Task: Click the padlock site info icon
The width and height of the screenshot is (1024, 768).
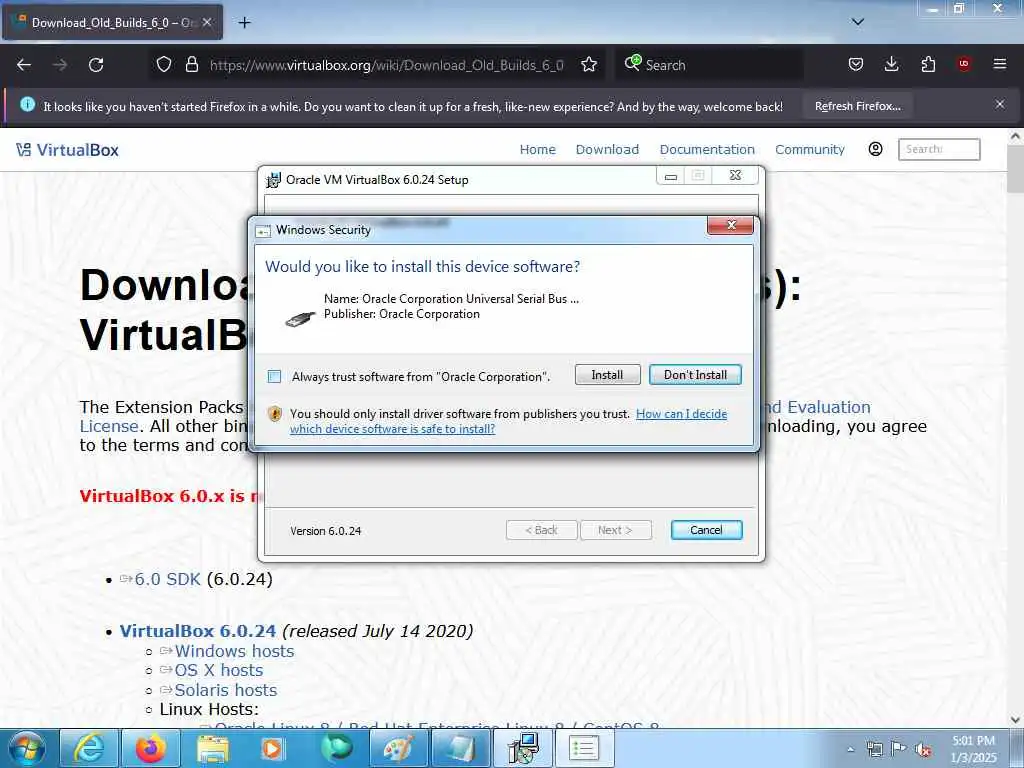Action: (x=191, y=65)
